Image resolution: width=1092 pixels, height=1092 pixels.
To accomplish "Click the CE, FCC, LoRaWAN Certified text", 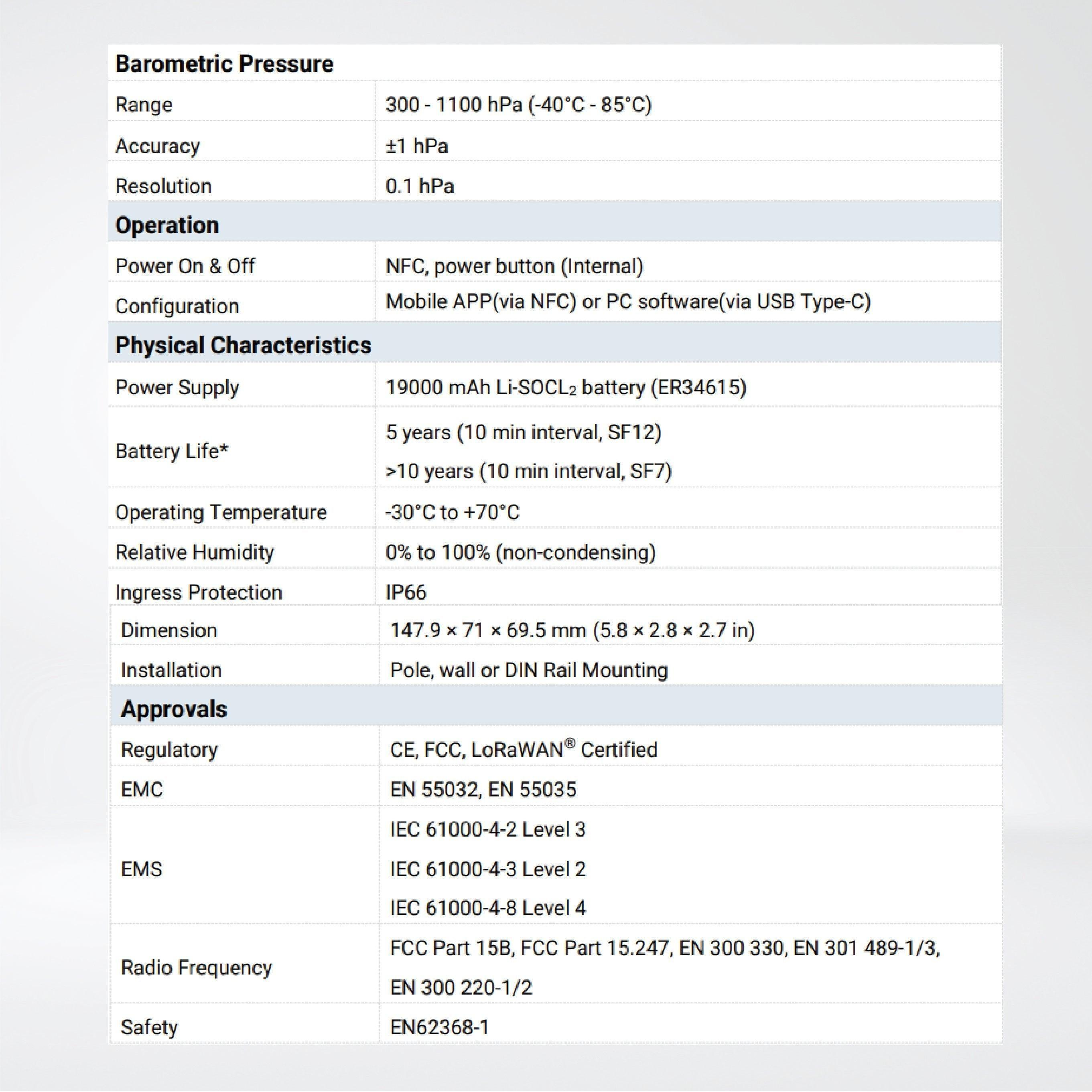I will pyautogui.click(x=524, y=750).
